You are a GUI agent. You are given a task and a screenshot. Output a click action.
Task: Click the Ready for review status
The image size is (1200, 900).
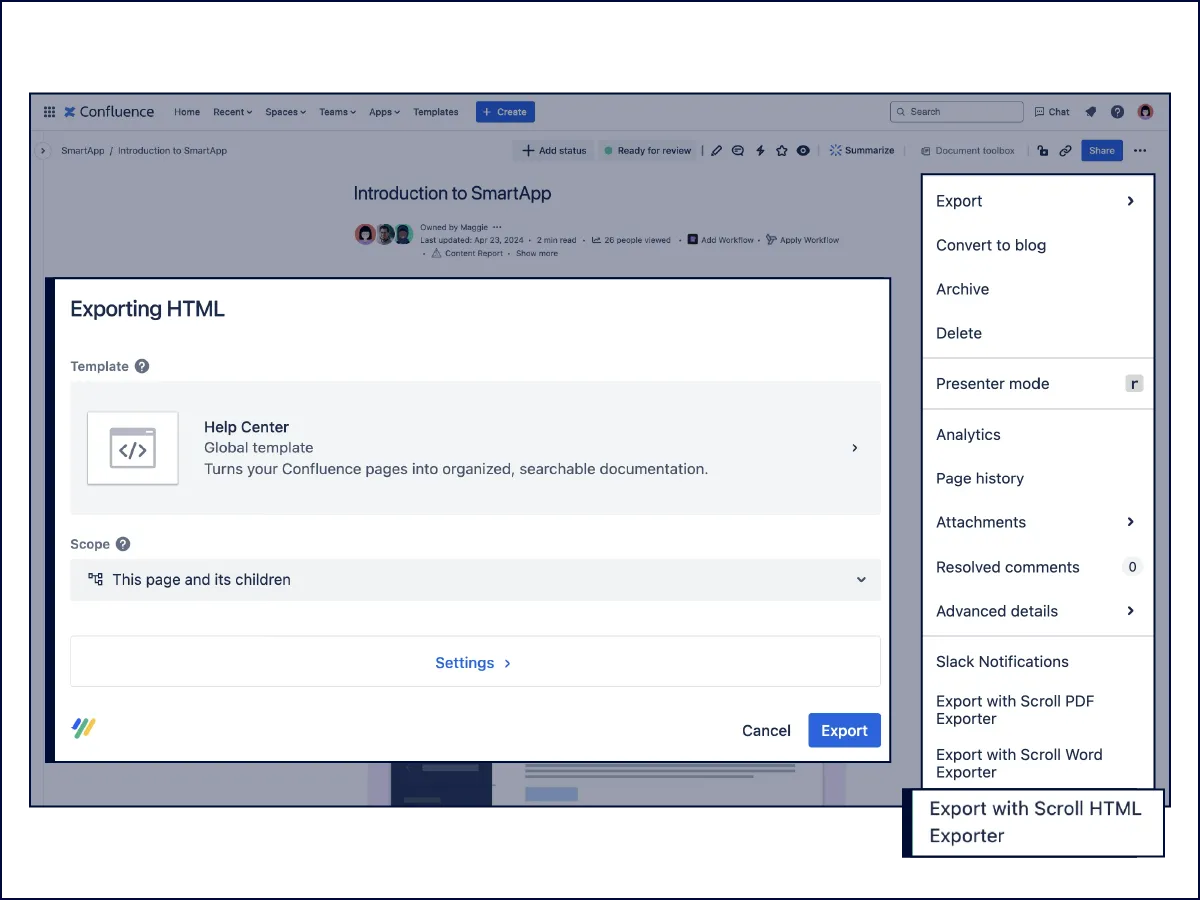(x=648, y=151)
